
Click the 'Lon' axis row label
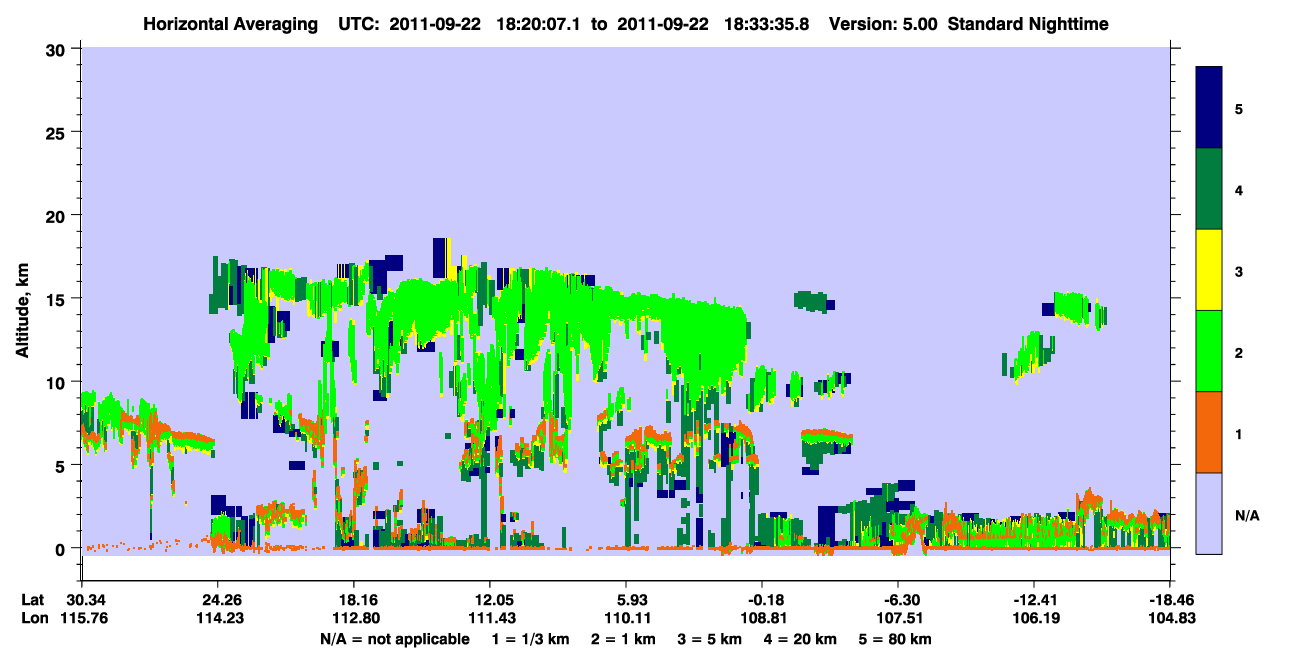point(33,619)
